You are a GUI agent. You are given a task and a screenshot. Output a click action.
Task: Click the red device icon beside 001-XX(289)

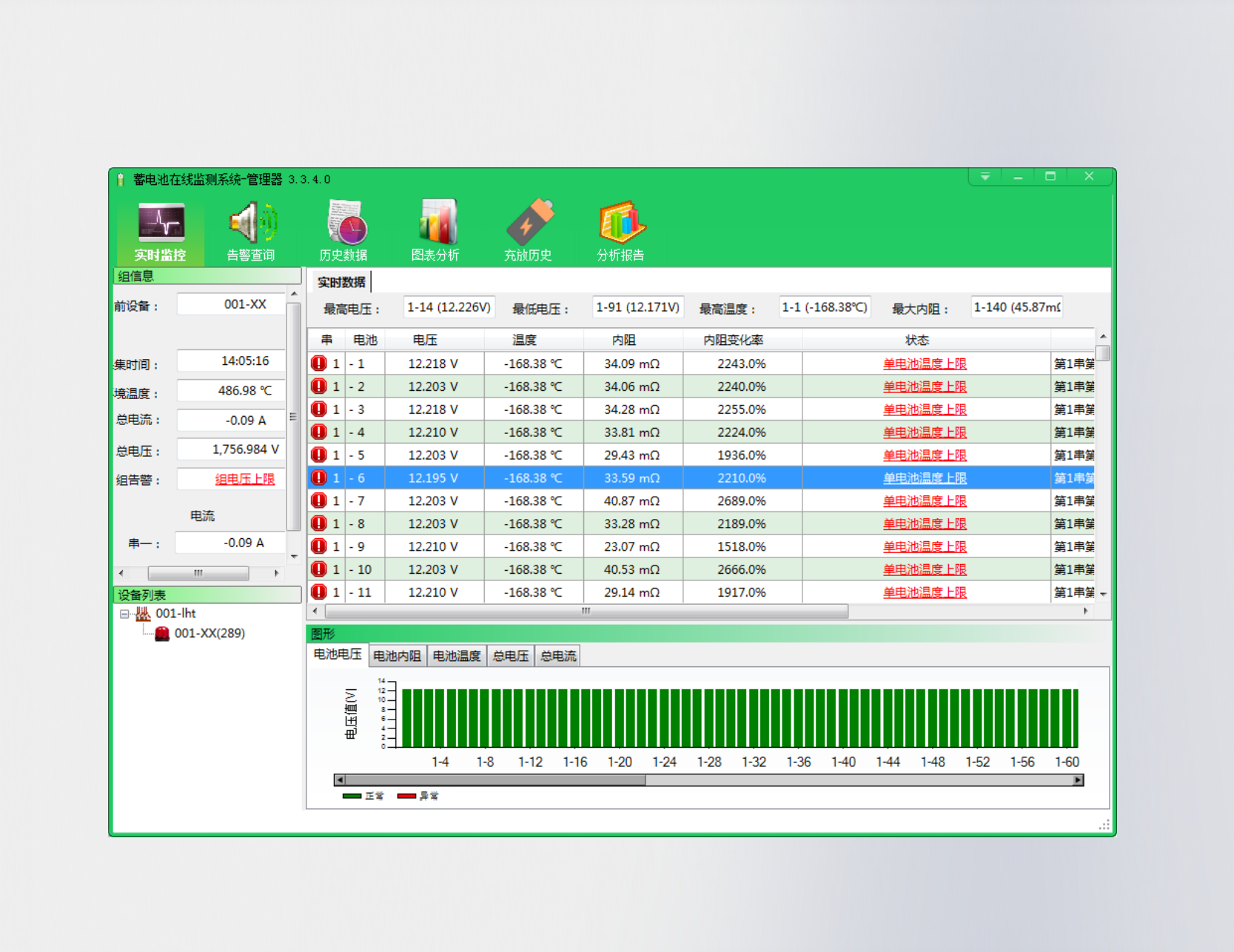coord(162,634)
